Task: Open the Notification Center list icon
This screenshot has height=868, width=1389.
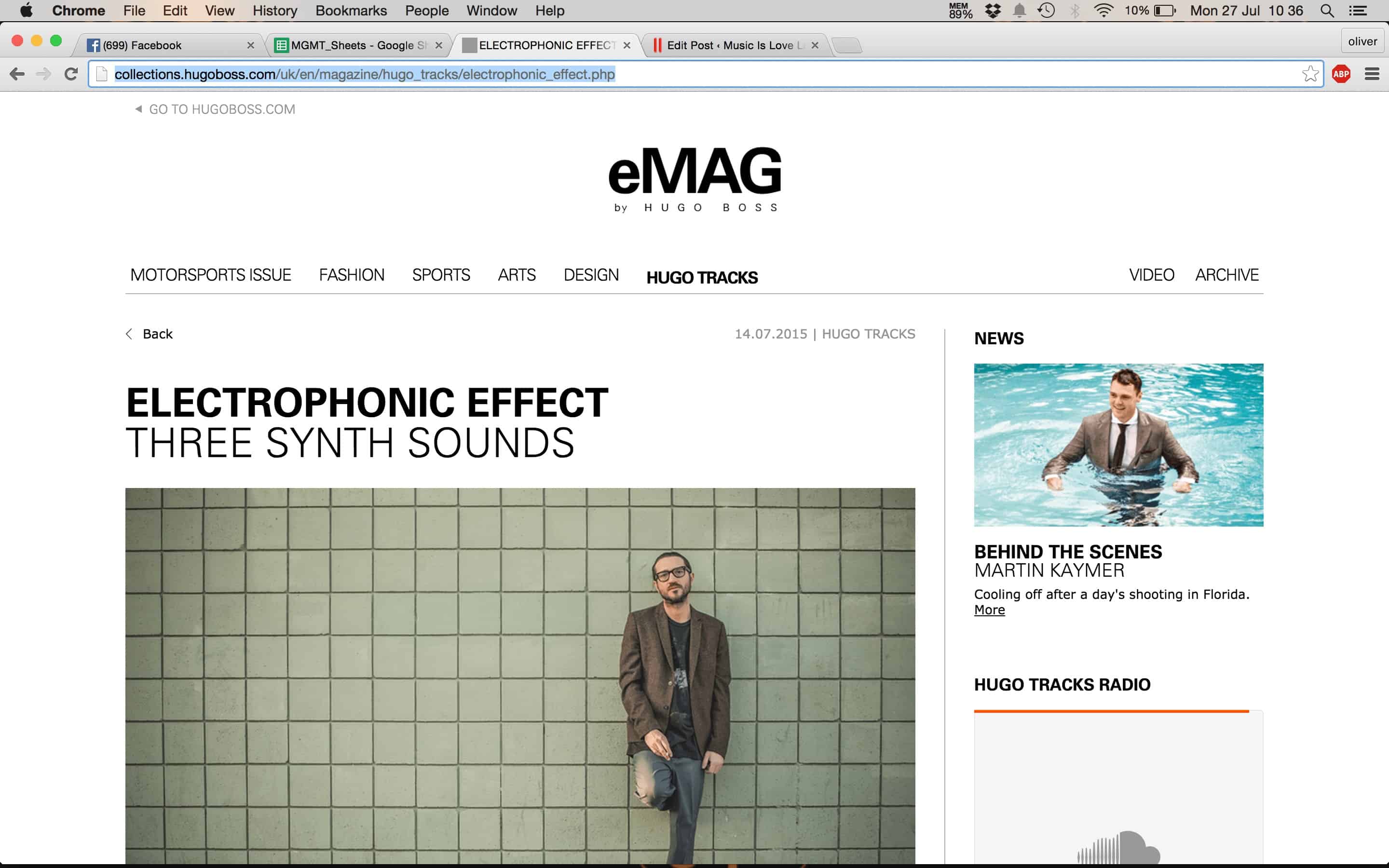Action: [1358, 10]
